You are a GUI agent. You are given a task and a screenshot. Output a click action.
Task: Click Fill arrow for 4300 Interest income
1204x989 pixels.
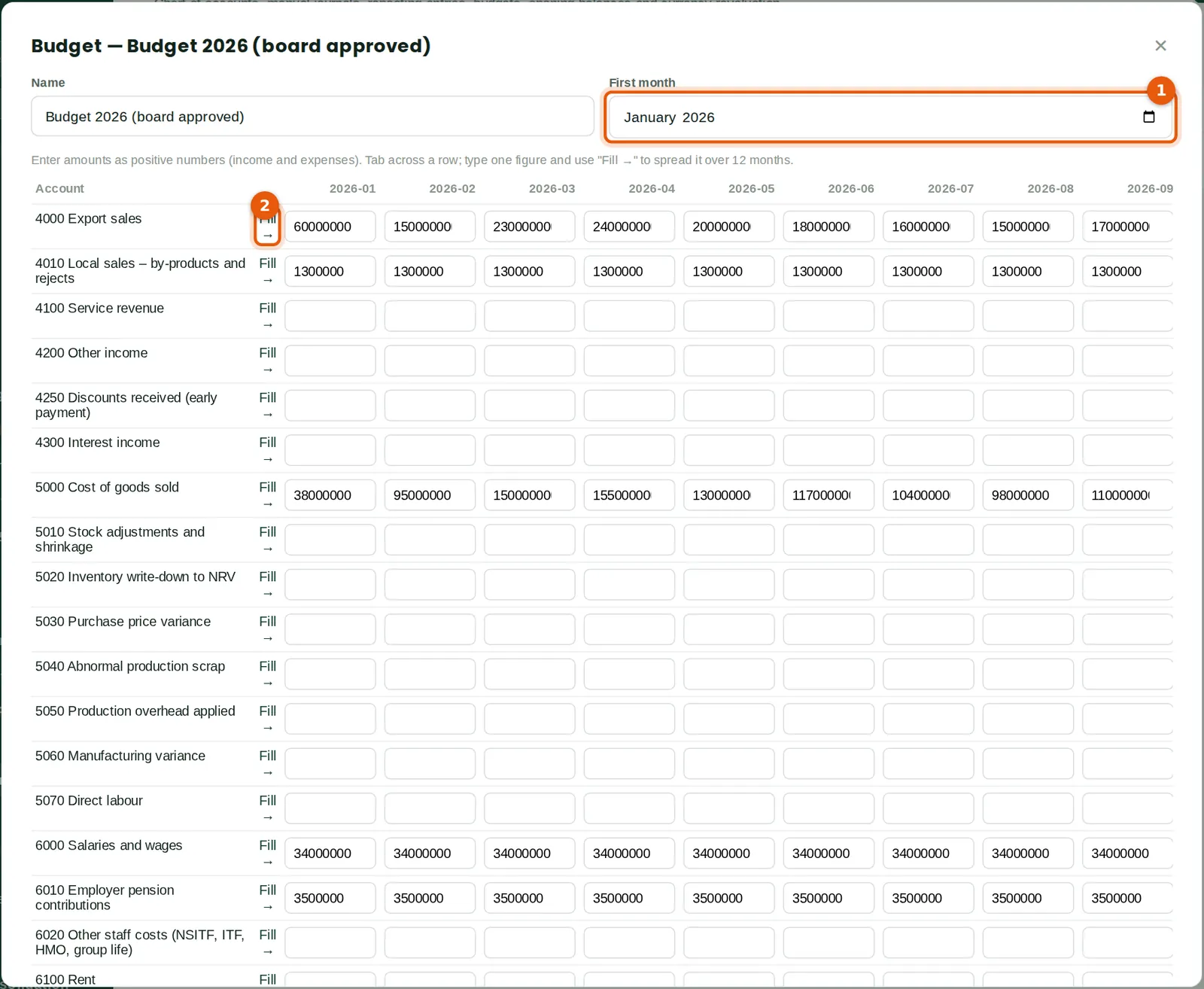pos(267,450)
